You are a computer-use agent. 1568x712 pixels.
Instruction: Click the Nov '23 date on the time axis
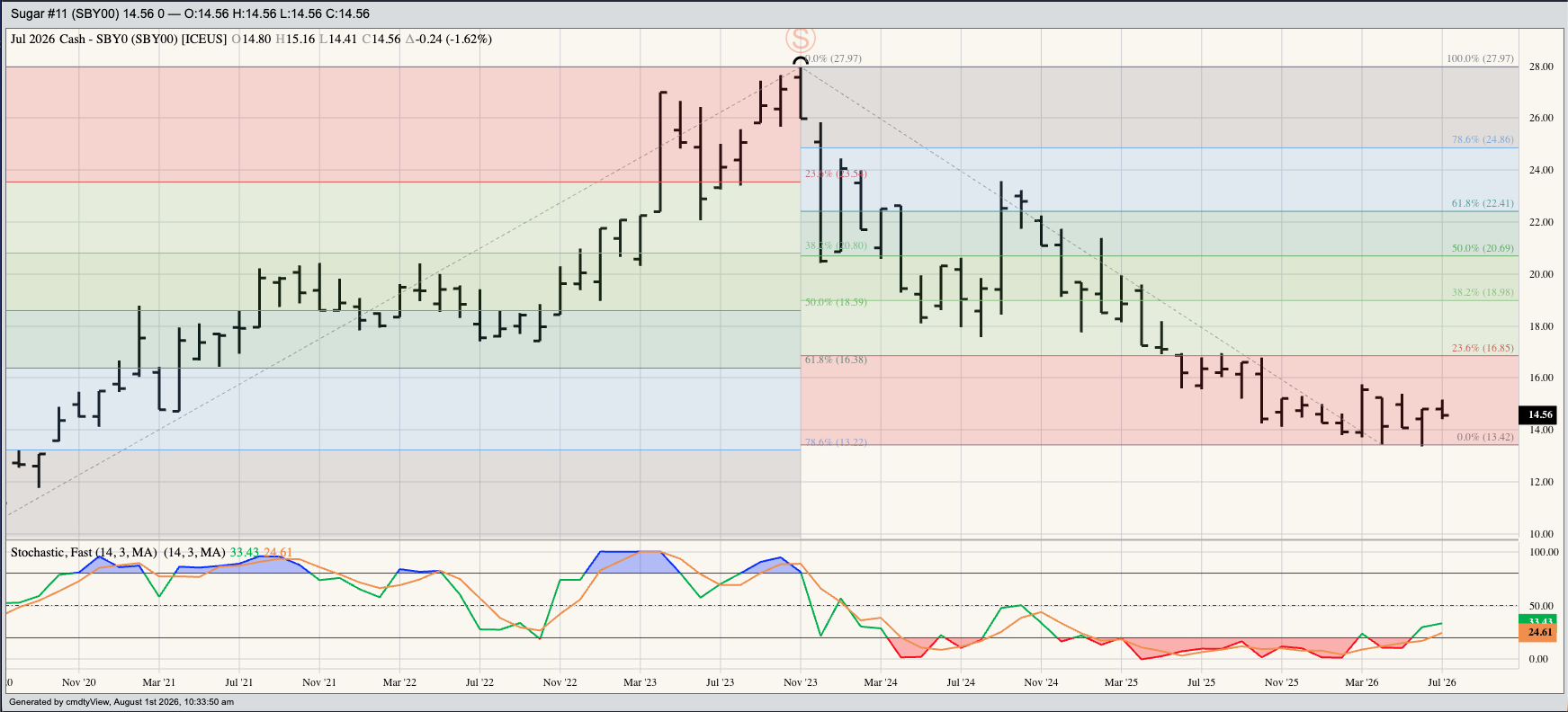[x=801, y=682]
